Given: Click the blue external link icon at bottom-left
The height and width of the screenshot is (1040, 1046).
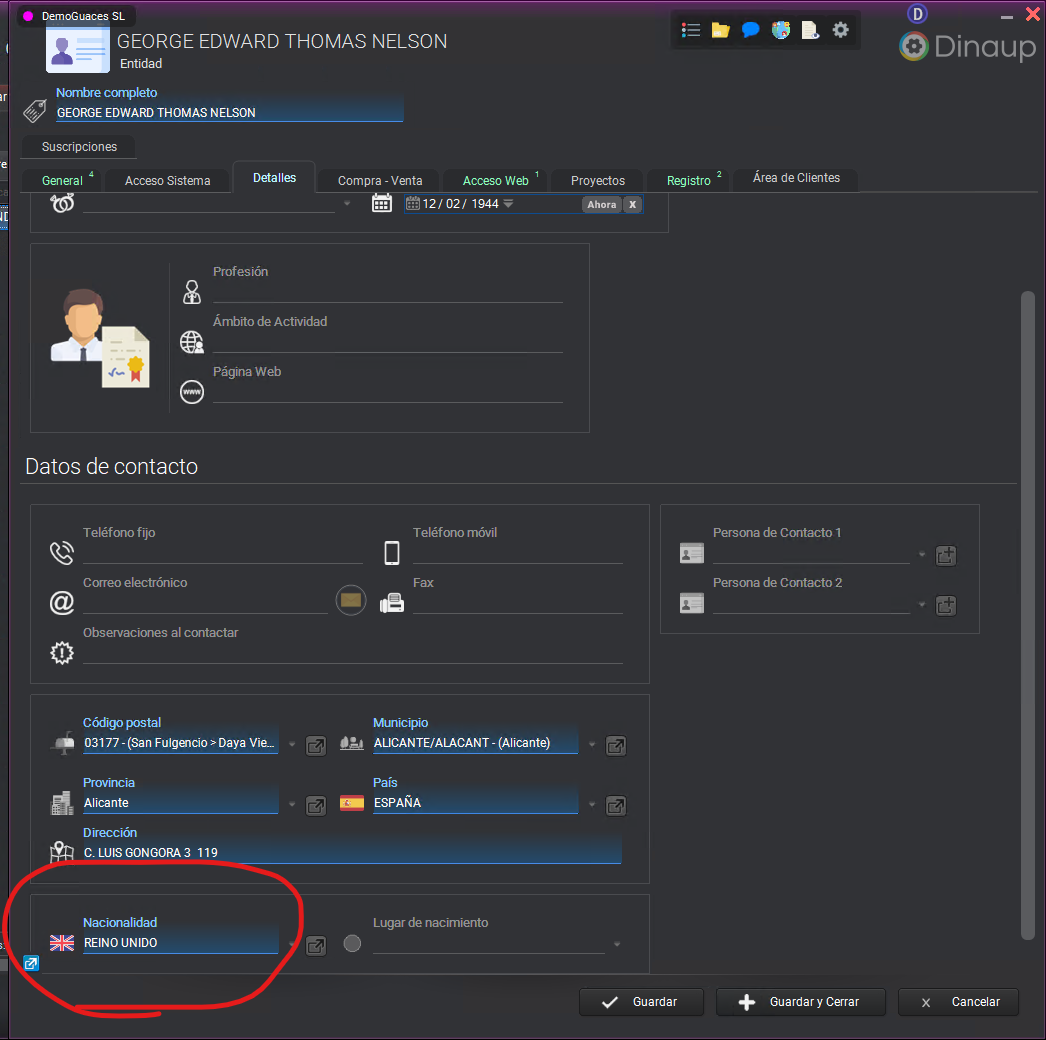Looking at the screenshot, I should [x=31, y=963].
